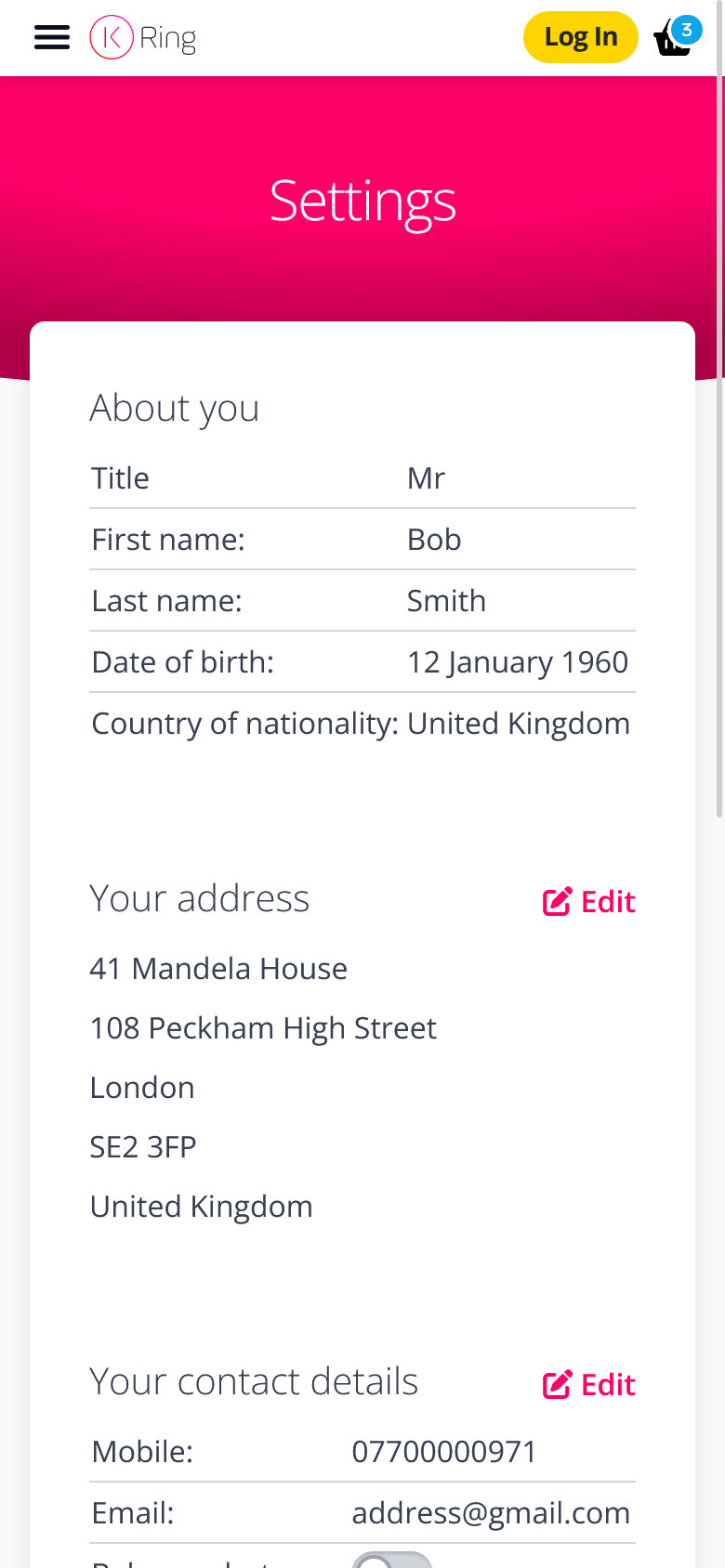Toggle the switch below the Email row
Viewport: 725px width, 1568px height.
[392, 1561]
